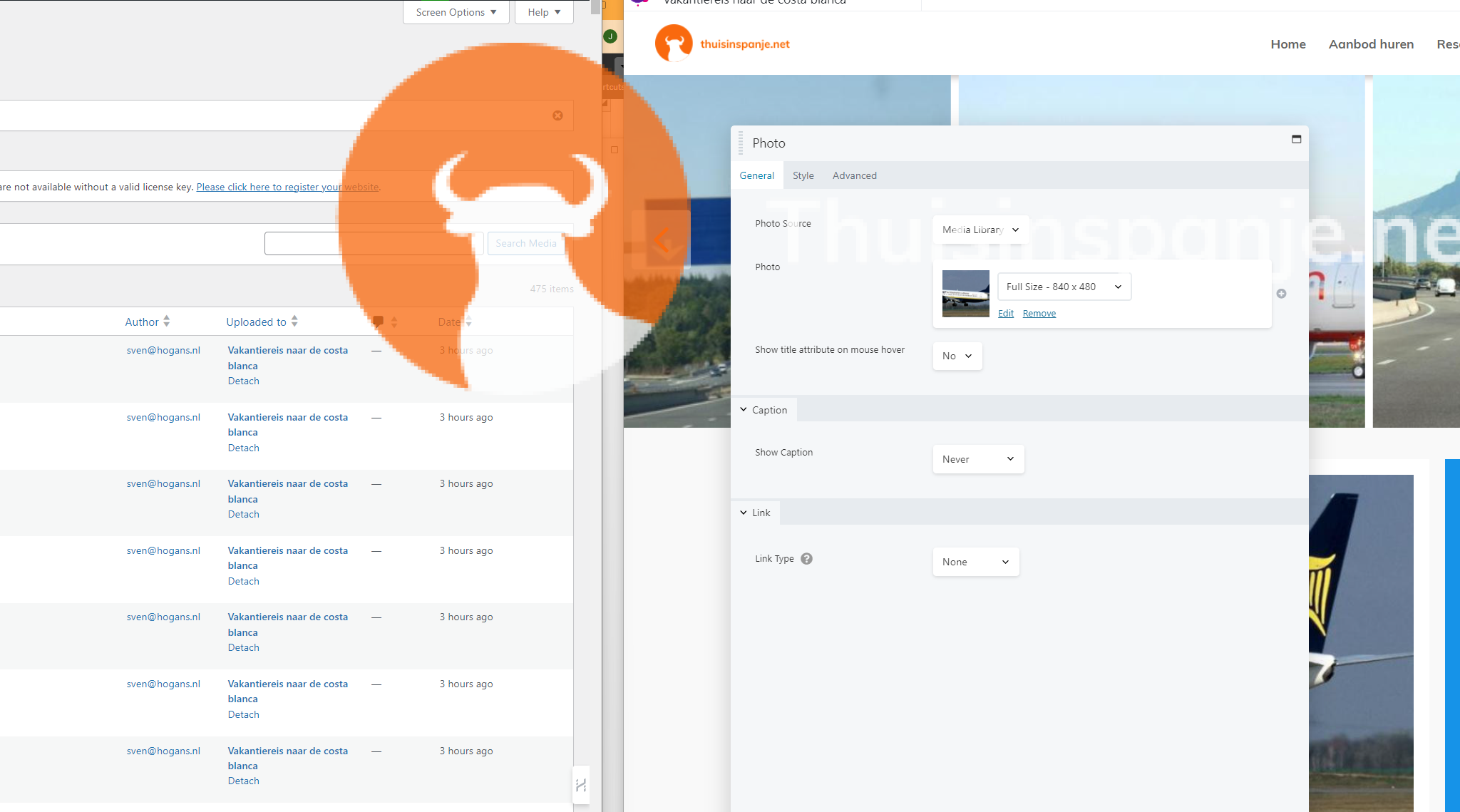Image resolution: width=1460 pixels, height=812 pixels.
Task: Click the plus connection icon beside photo
Action: (x=1281, y=294)
